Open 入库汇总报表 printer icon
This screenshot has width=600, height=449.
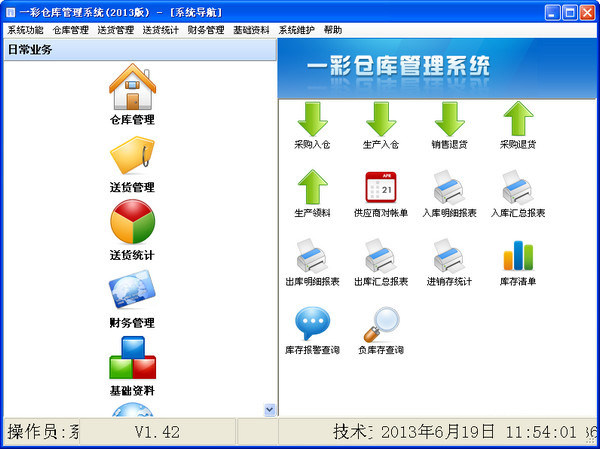[x=518, y=187]
